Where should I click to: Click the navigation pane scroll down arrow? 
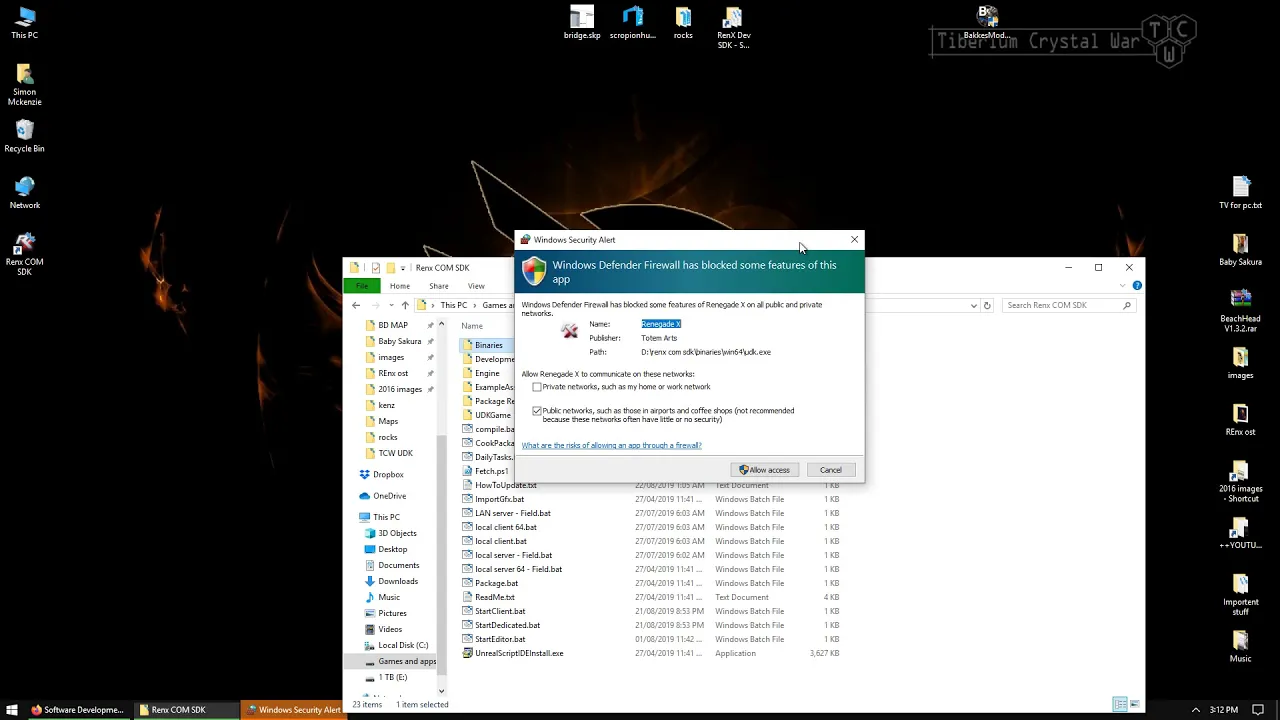click(x=441, y=690)
